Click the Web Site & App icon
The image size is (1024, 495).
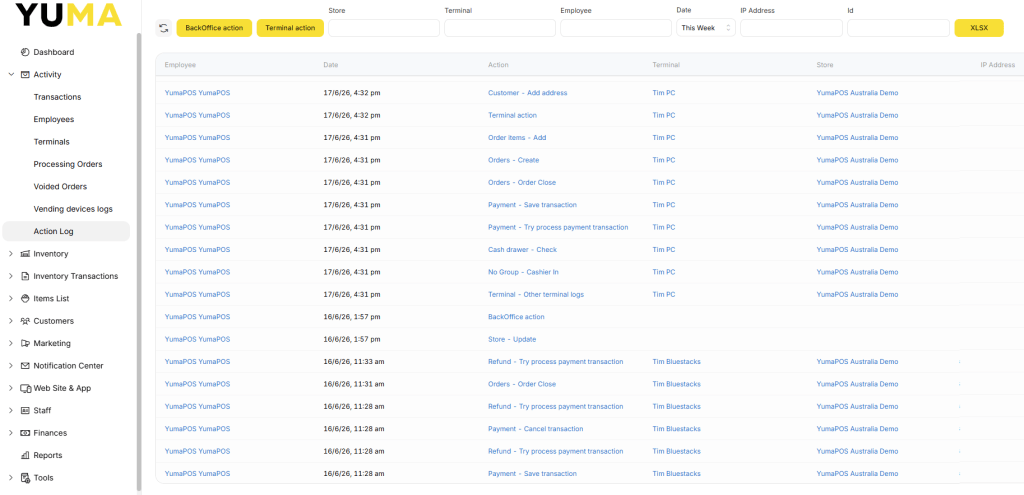[25, 388]
